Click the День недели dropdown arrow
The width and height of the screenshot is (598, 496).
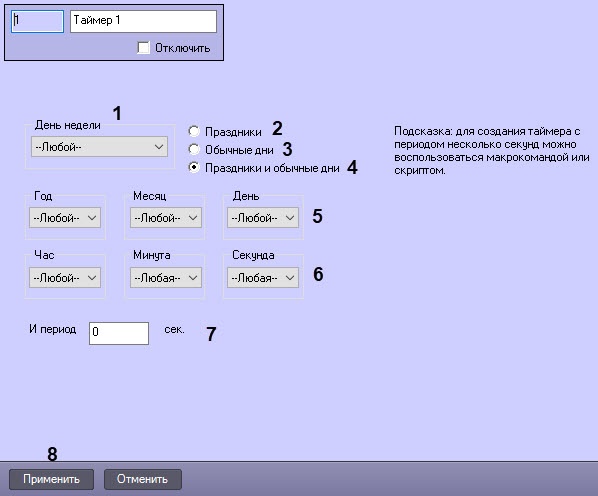[x=159, y=147]
